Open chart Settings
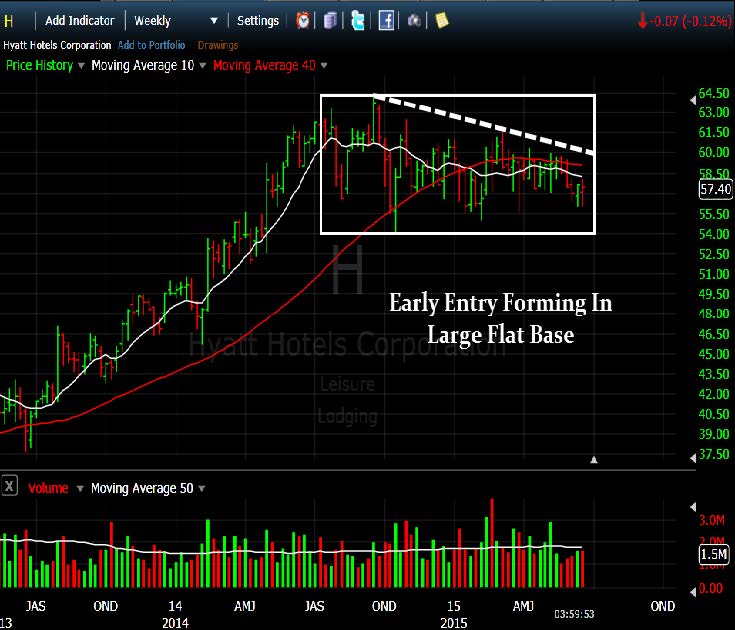Image resolution: width=735 pixels, height=630 pixels. tap(258, 21)
